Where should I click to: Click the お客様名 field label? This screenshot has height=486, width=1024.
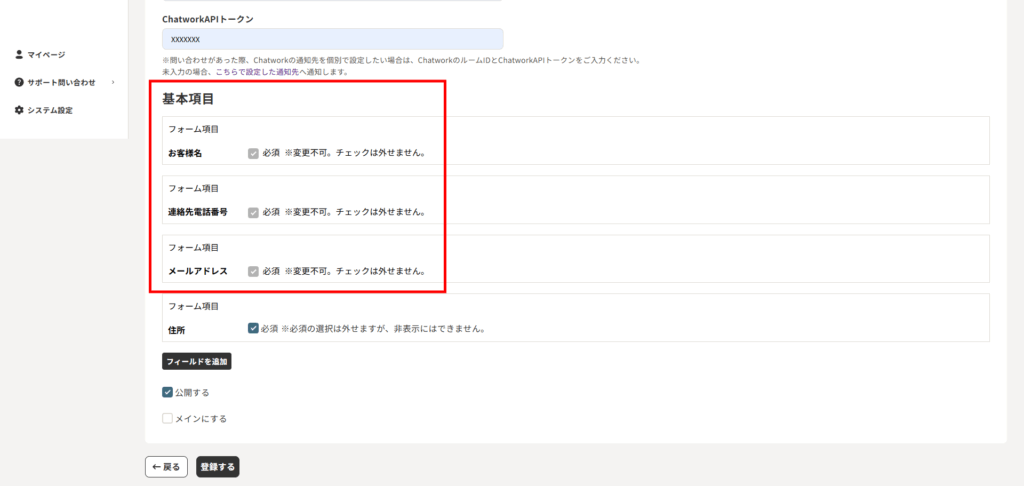(185, 154)
